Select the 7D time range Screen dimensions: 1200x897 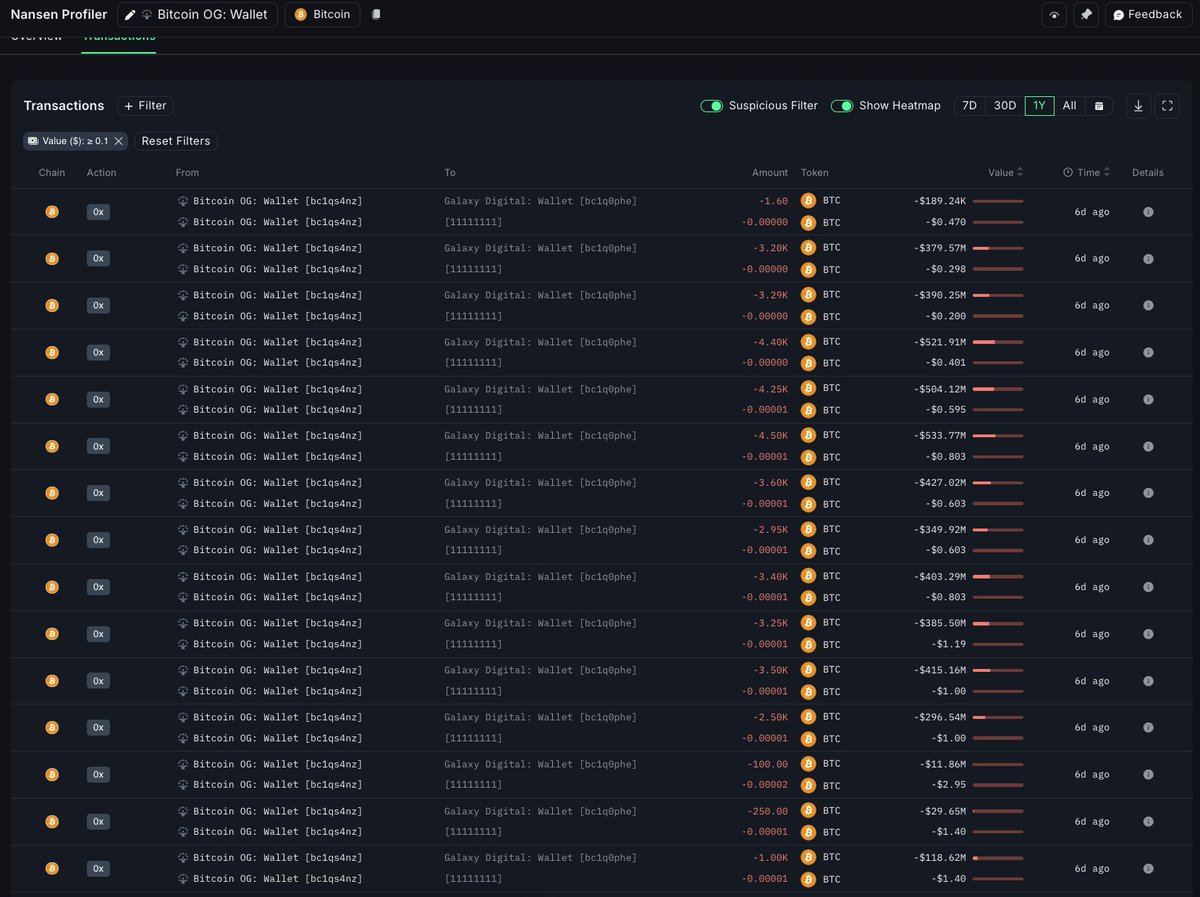(x=969, y=106)
